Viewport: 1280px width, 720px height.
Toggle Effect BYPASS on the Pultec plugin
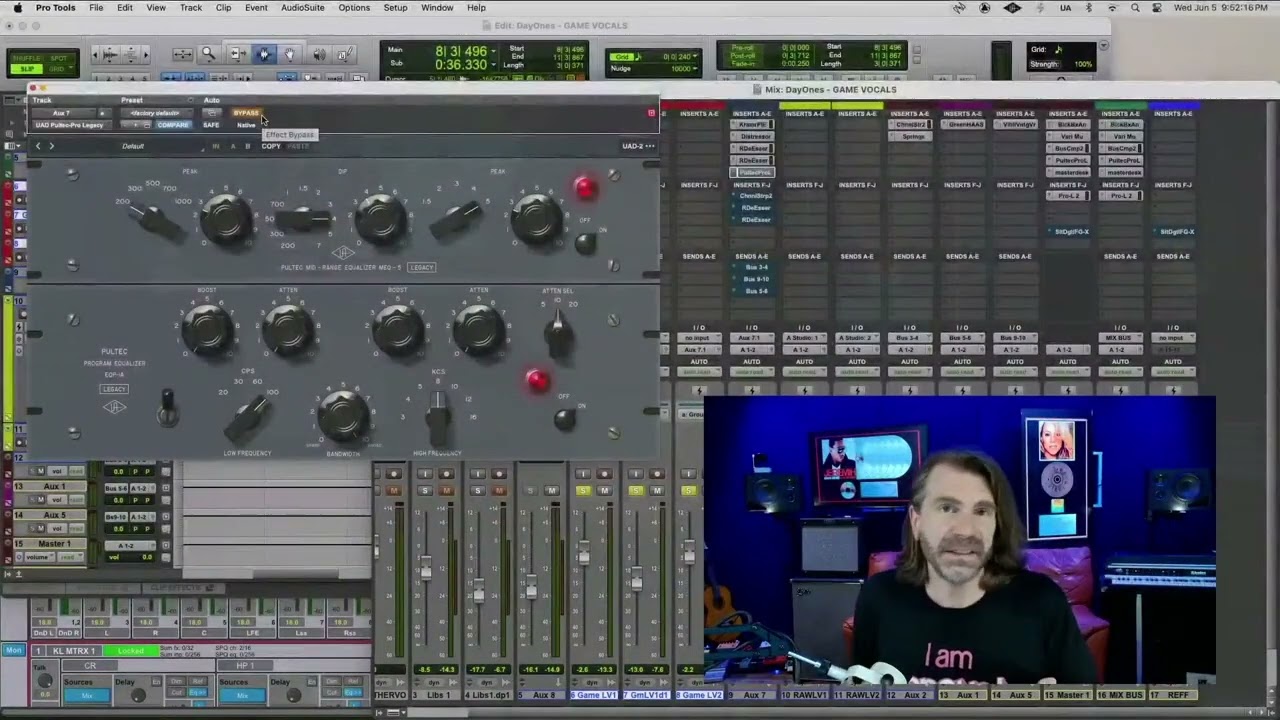point(246,113)
